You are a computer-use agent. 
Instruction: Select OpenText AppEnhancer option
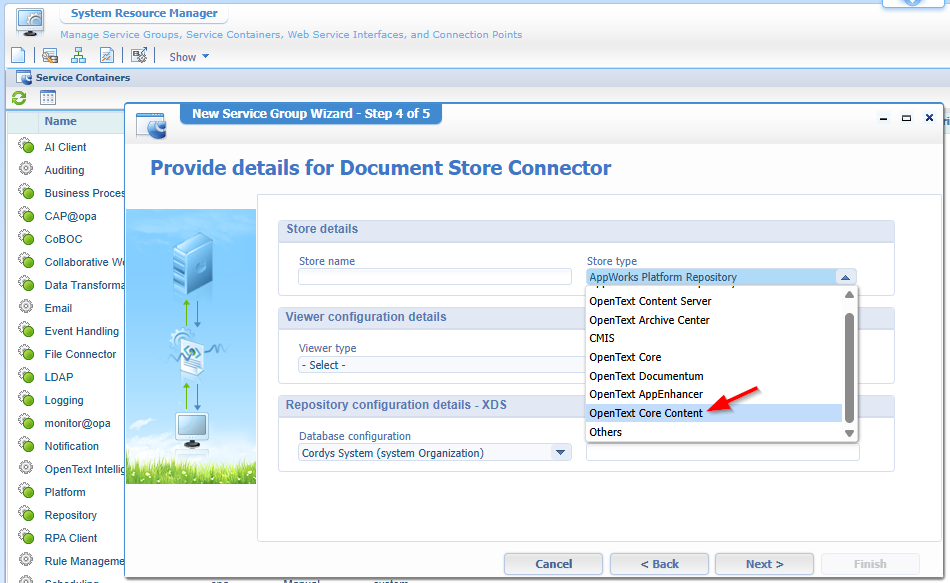click(646, 394)
